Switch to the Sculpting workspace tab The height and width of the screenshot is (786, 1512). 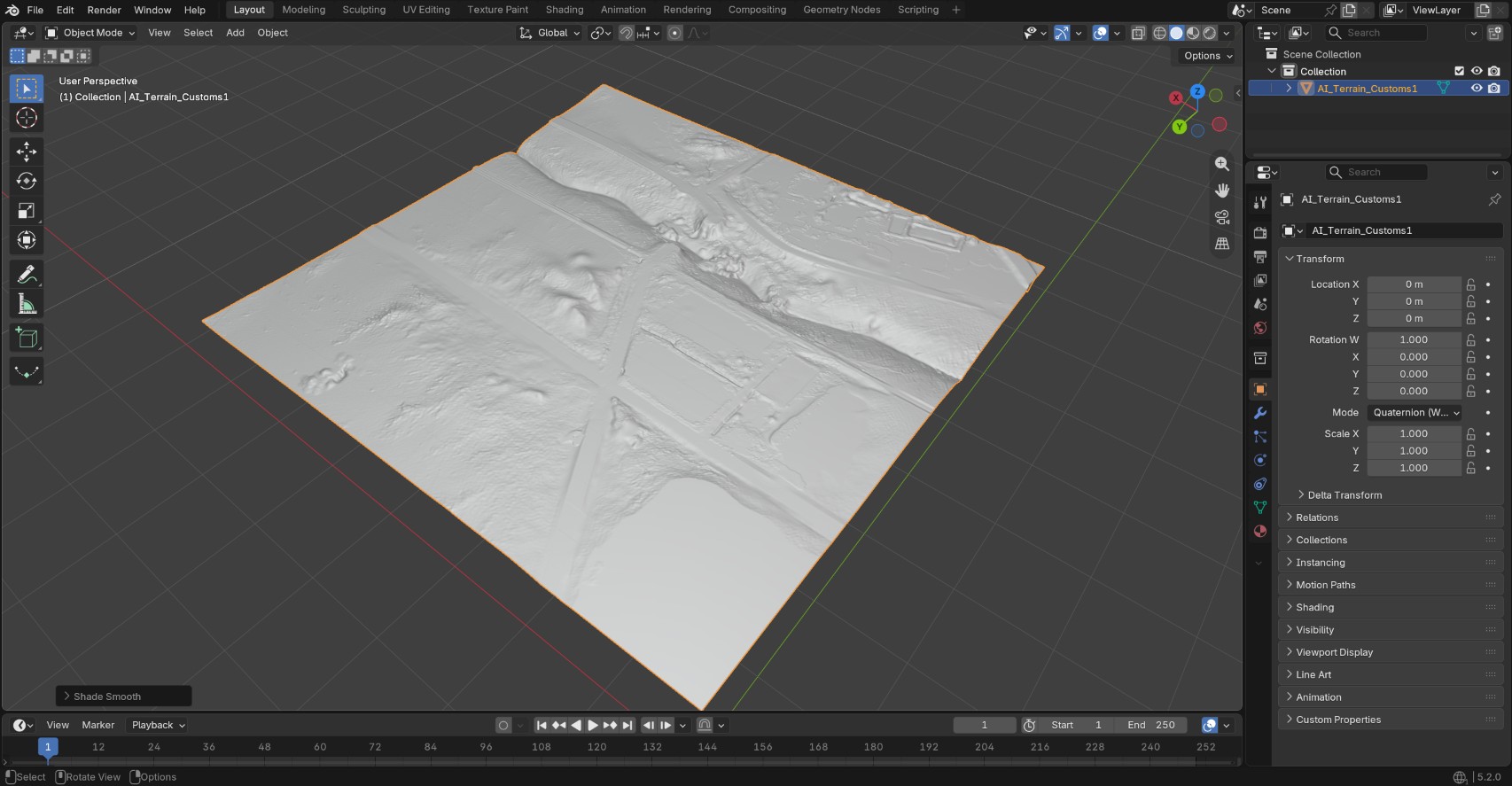click(x=364, y=10)
